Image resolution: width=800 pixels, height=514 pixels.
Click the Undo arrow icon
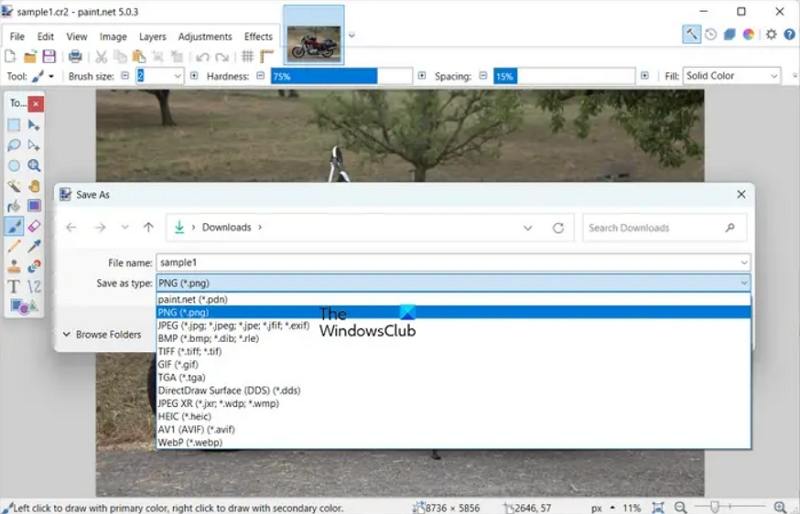pyautogui.click(x=202, y=57)
